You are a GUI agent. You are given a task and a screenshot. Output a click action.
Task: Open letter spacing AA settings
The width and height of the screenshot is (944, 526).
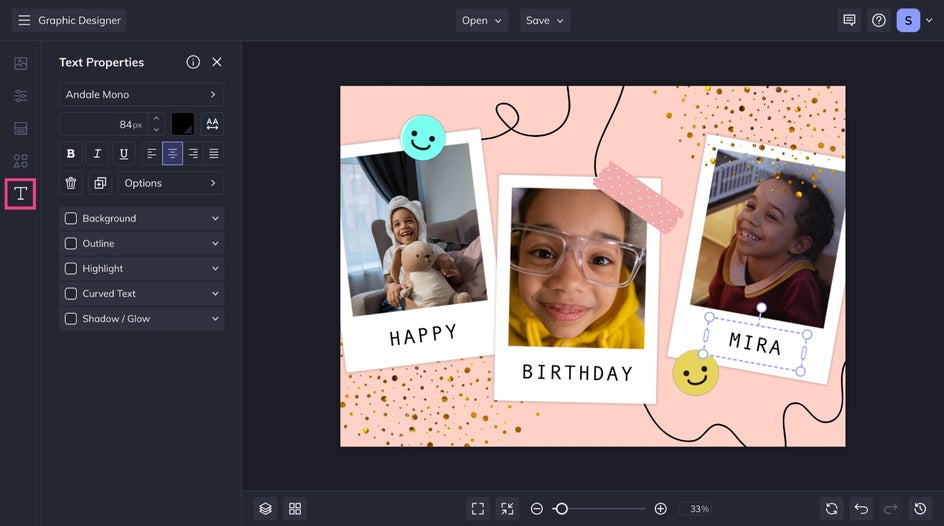click(212, 124)
